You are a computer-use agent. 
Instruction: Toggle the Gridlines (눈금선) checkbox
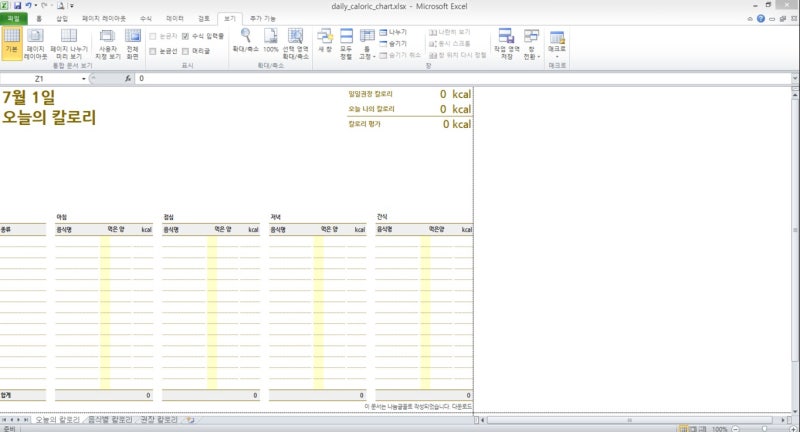tap(163, 51)
